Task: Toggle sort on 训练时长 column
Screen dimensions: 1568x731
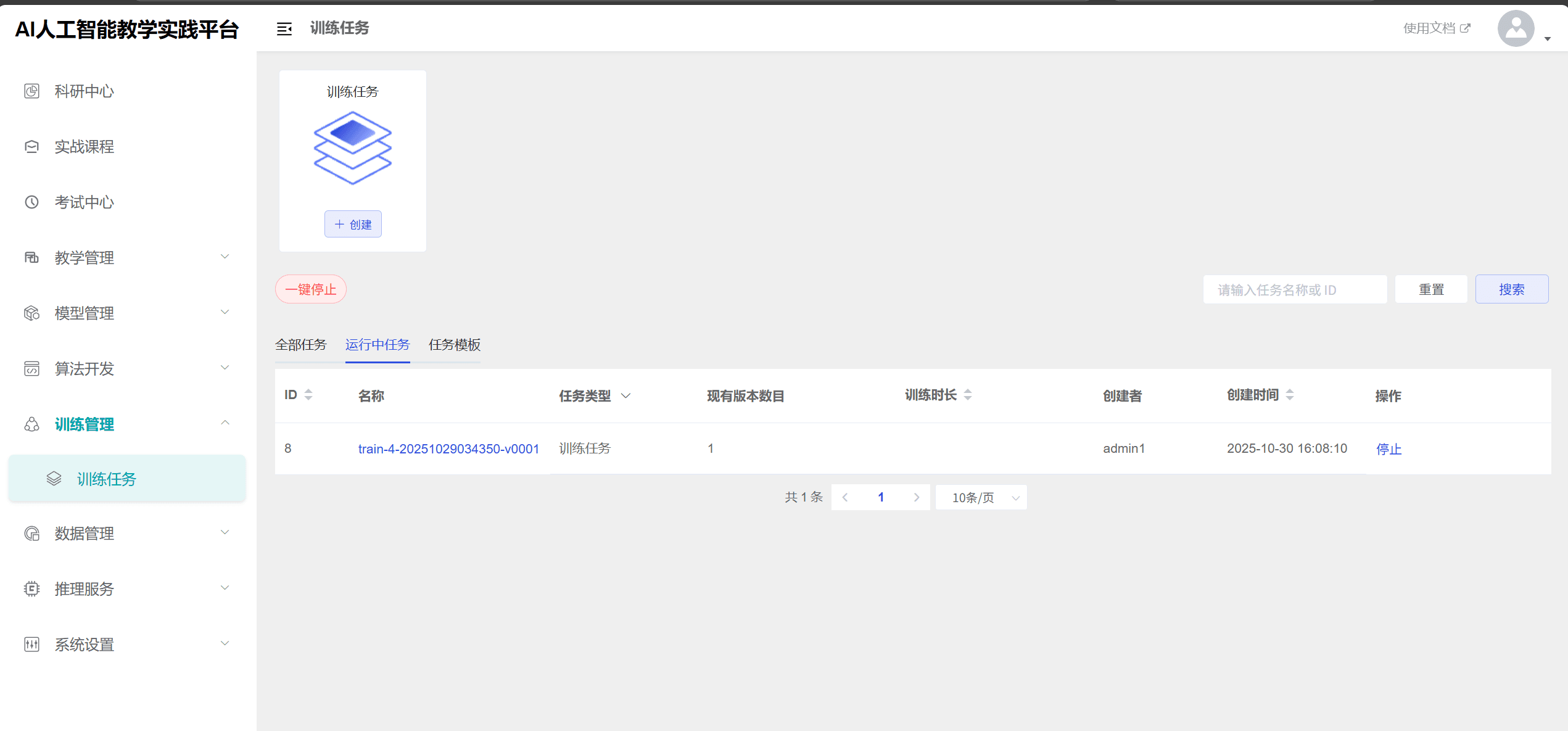Action: click(968, 395)
